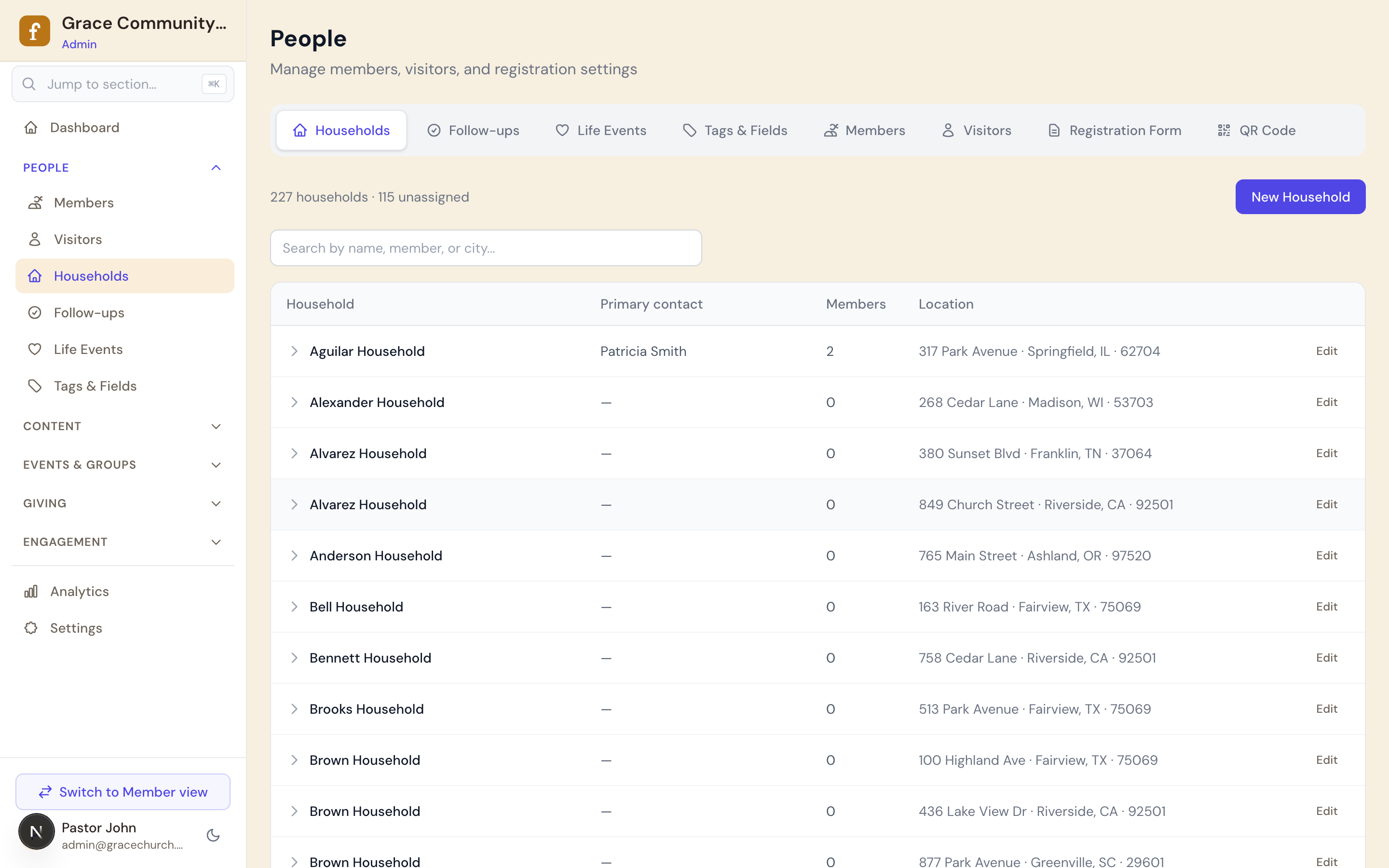Focus the household search field
1389x868 pixels.
tap(486, 248)
